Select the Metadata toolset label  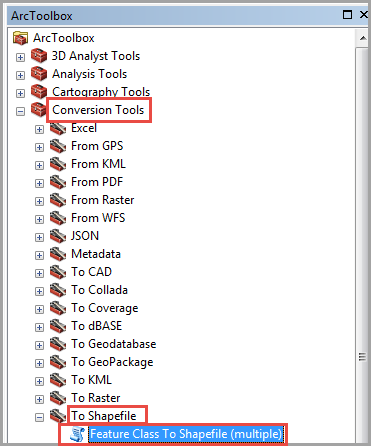click(x=96, y=254)
